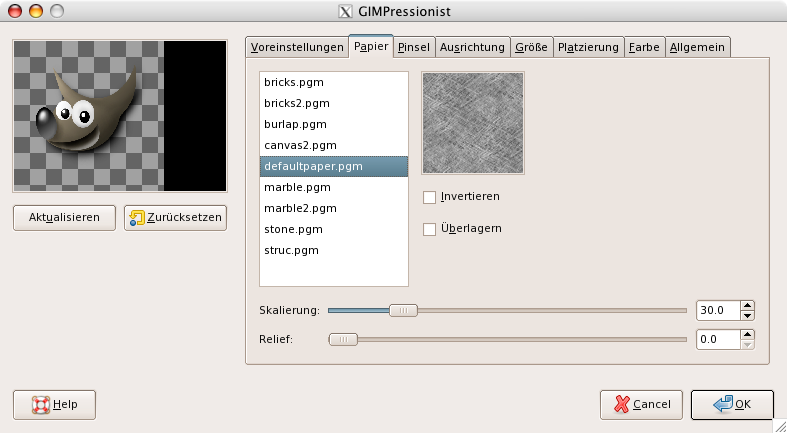Screen dimensions: 787x433
Task: Select canvas2.pgm texture
Action: point(334,146)
